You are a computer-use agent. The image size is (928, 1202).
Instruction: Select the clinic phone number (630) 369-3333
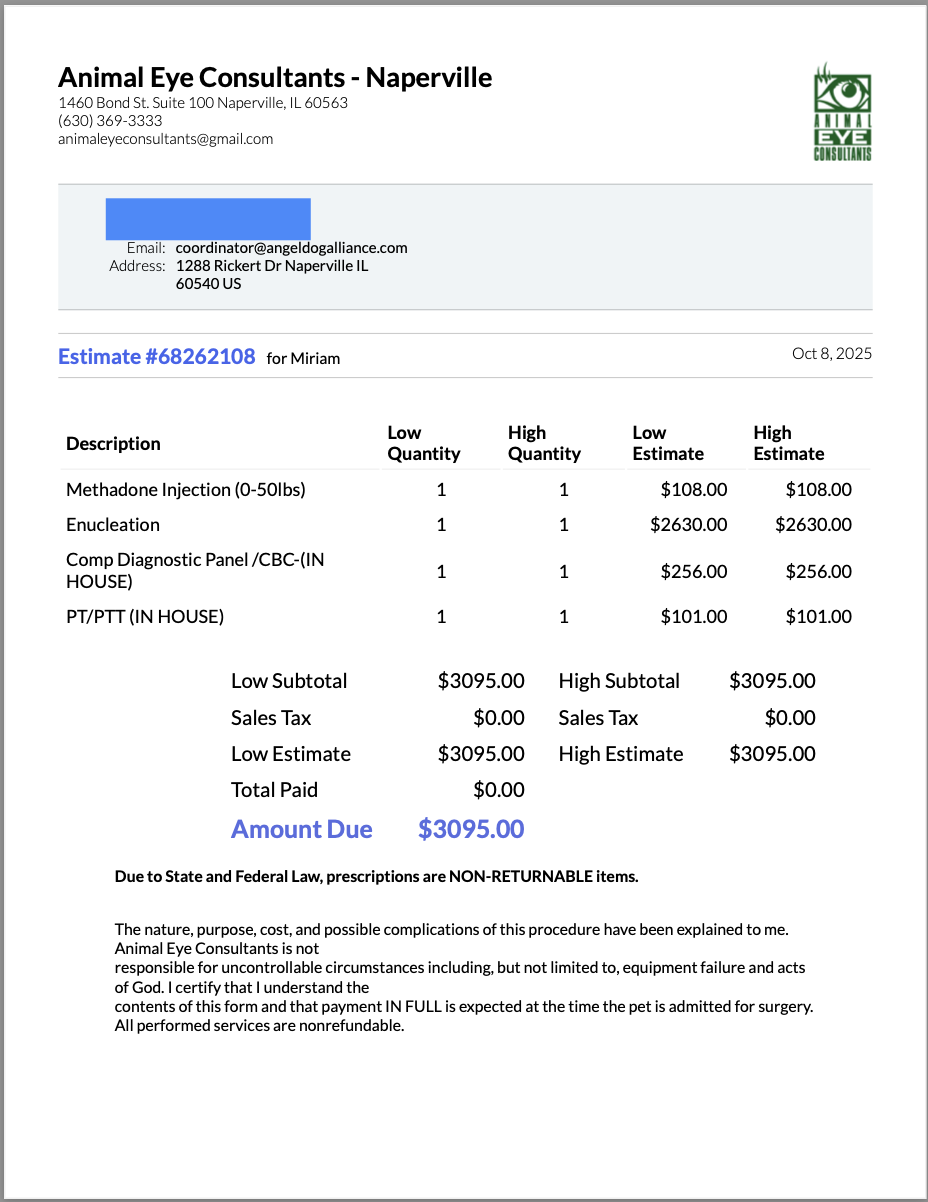click(110, 121)
